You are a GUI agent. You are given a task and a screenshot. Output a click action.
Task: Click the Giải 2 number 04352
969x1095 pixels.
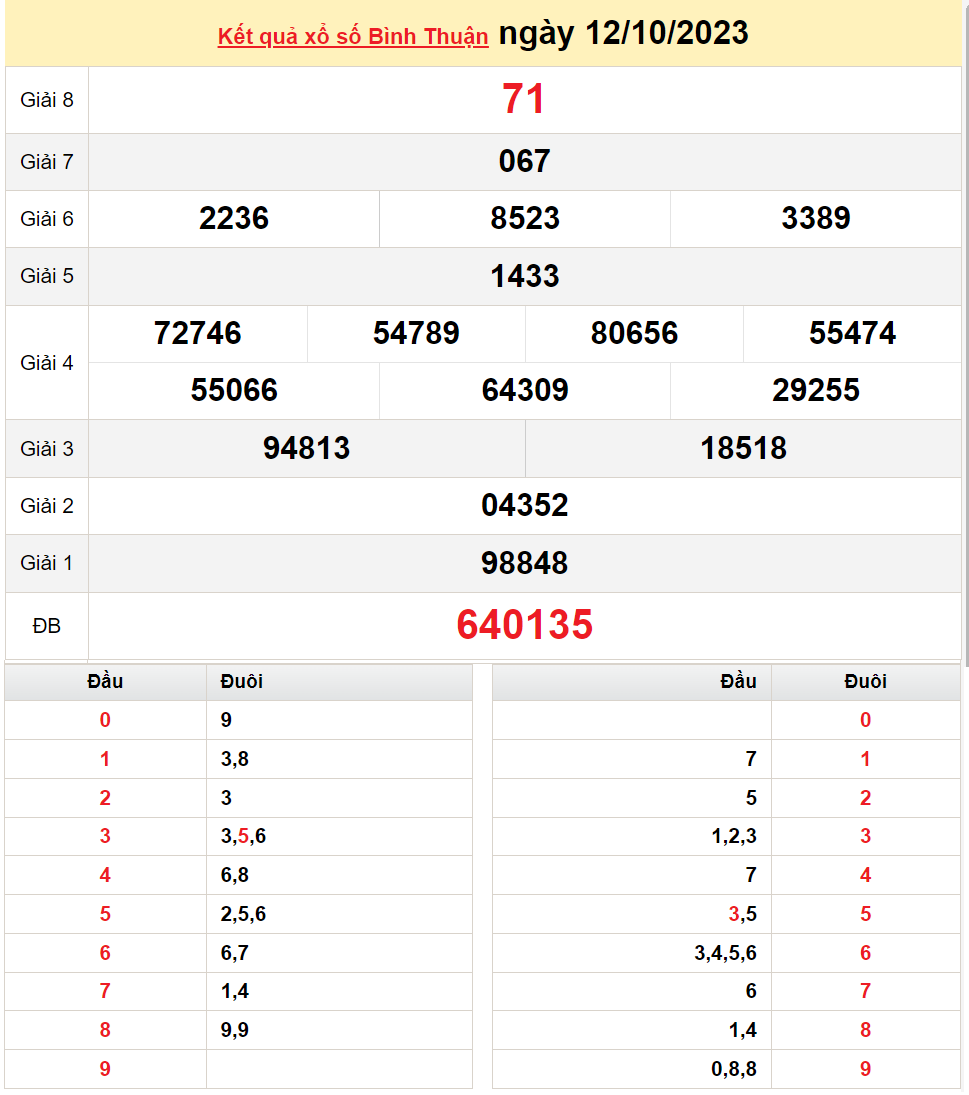[x=524, y=505]
